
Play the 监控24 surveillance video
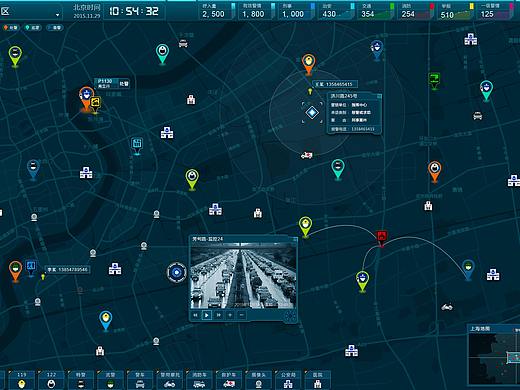coord(207,315)
